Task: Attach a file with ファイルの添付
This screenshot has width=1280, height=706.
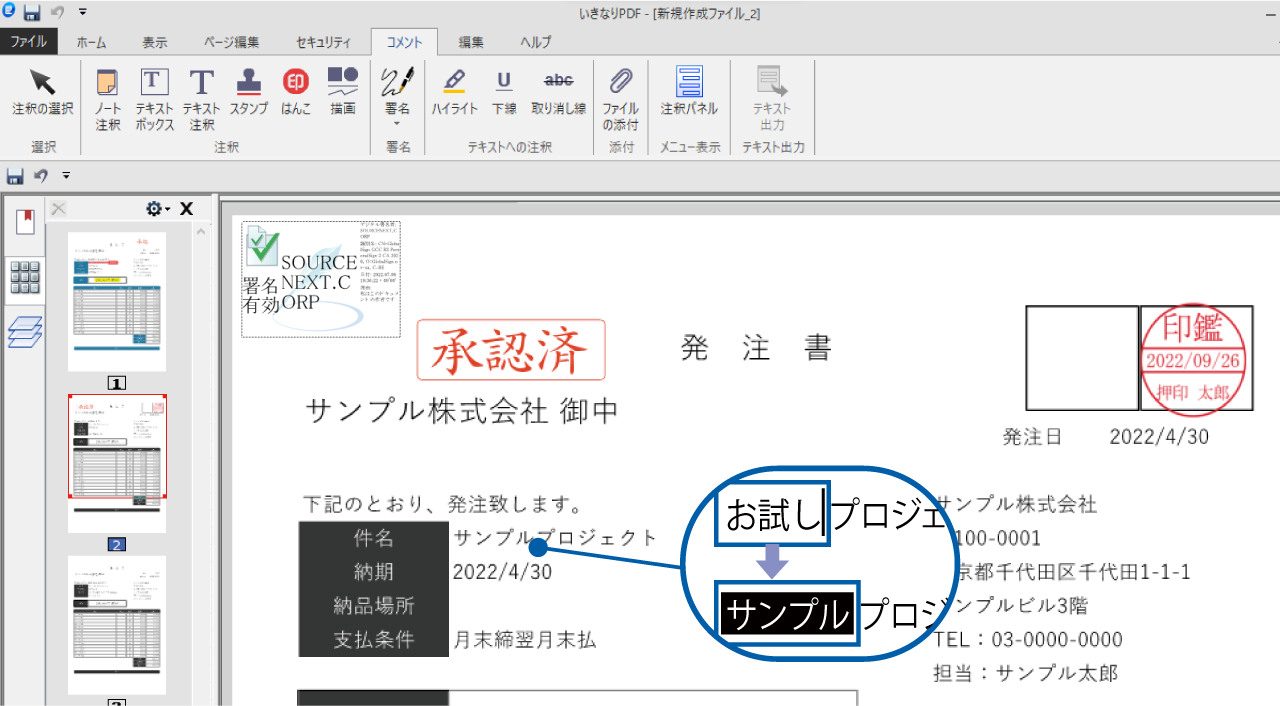Action: pyautogui.click(x=620, y=95)
